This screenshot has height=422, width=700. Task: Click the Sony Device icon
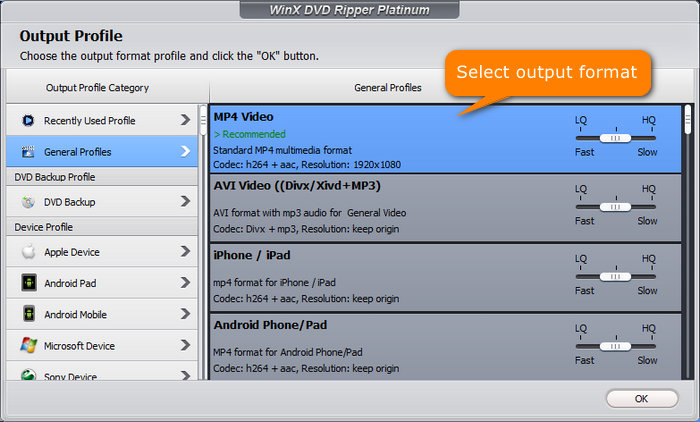point(29,375)
